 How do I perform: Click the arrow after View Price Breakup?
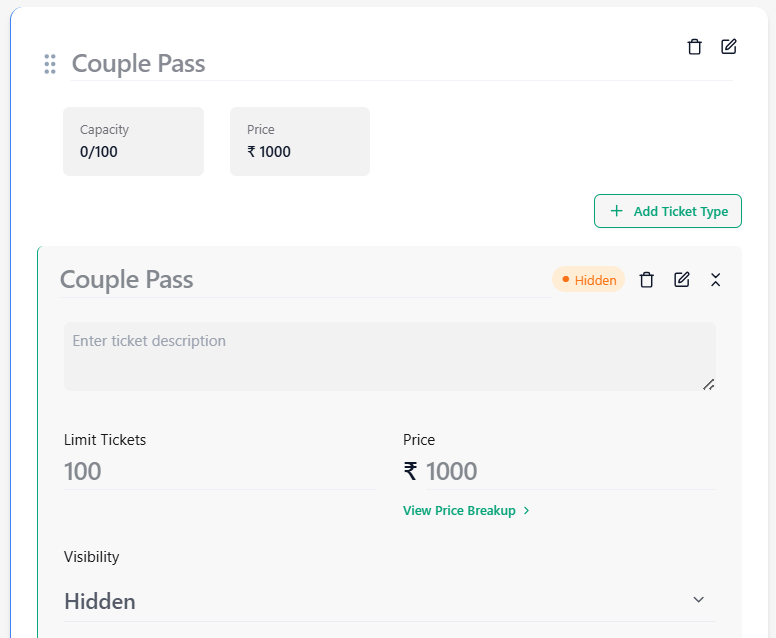tap(527, 510)
